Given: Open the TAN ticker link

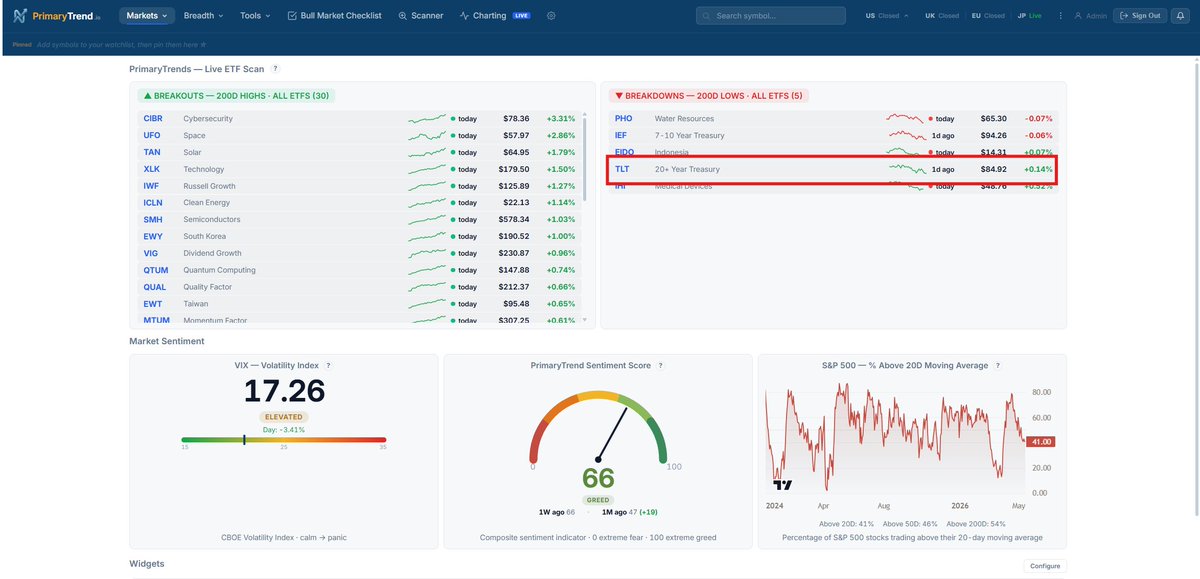Looking at the screenshot, I should tap(152, 152).
